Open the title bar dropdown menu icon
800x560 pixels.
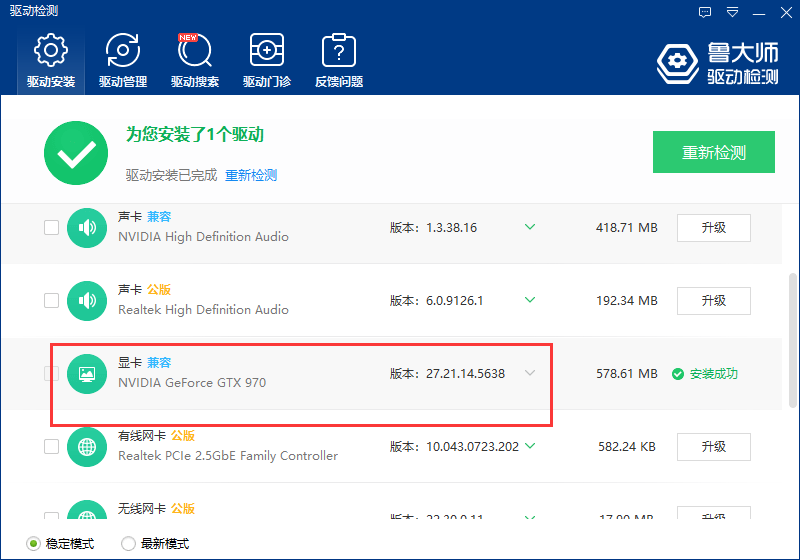[x=733, y=12]
